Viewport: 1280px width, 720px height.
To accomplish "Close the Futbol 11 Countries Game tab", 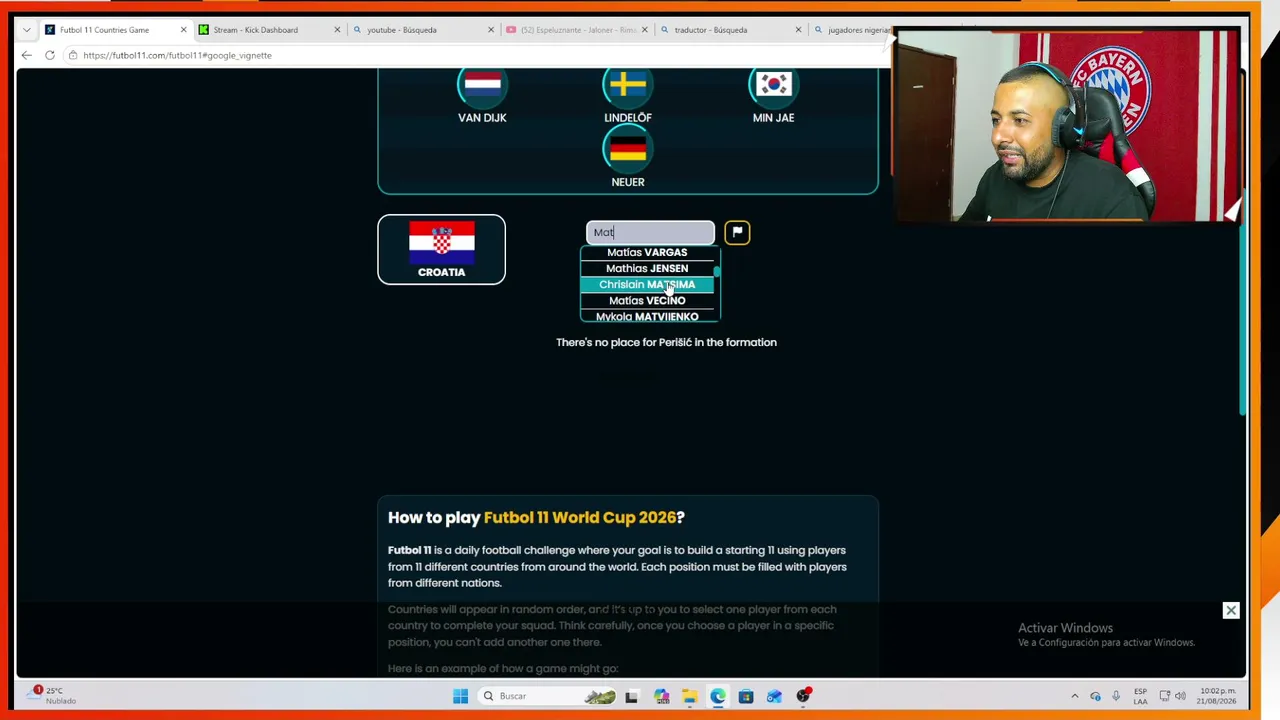I will click(183, 30).
